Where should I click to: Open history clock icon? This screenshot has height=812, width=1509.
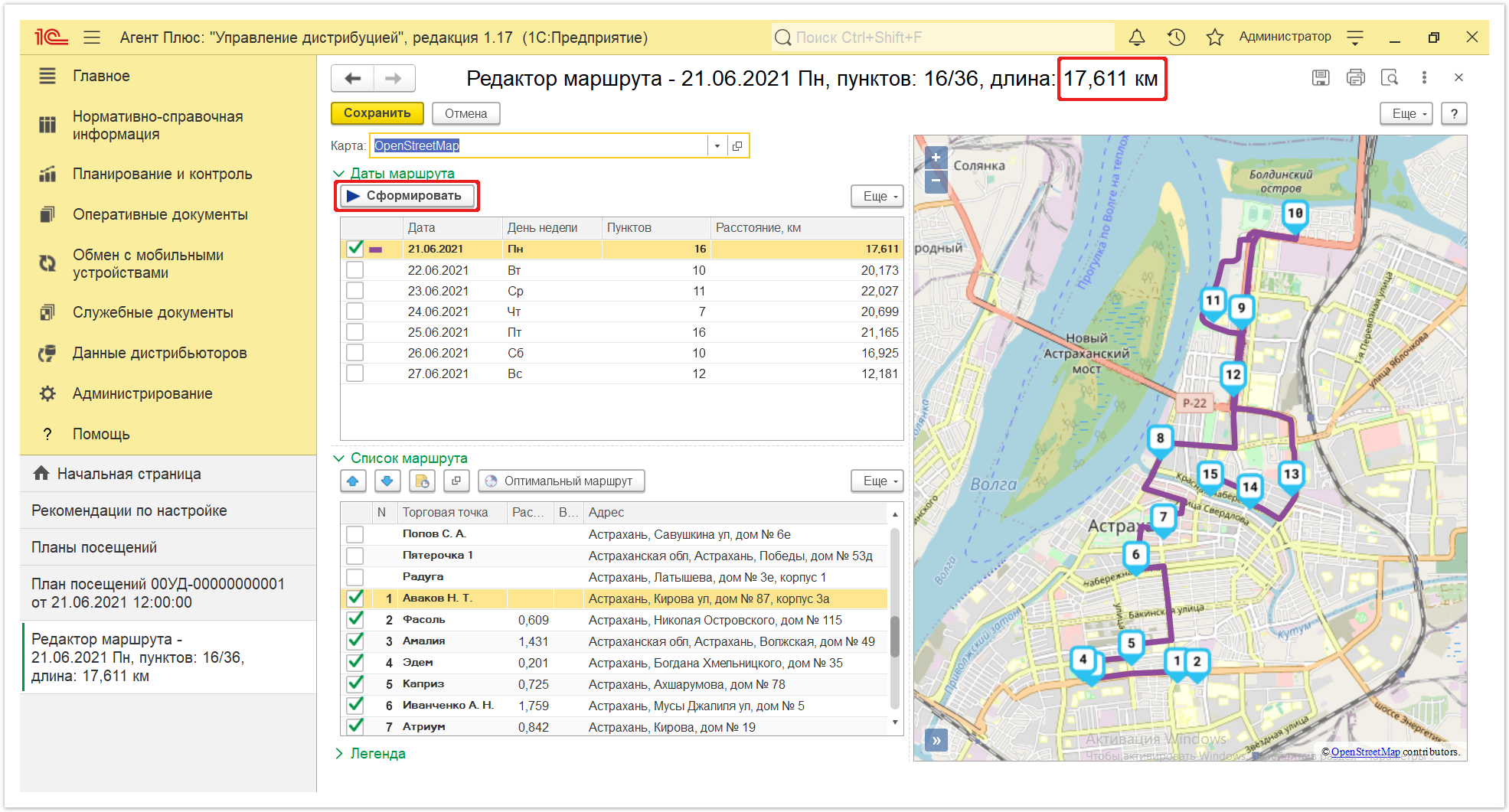(x=1176, y=37)
